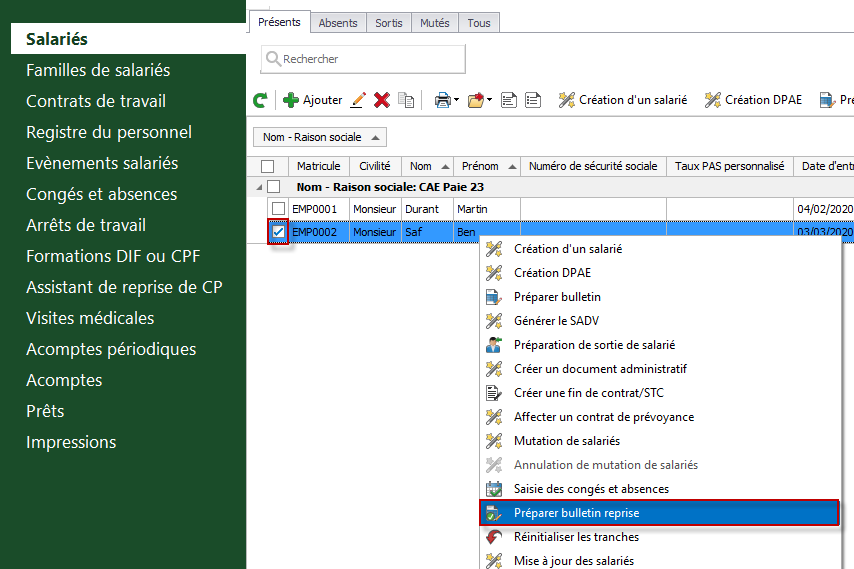854x569 pixels.
Task: Collapse the CAE Paie 23 group
Action: (x=259, y=187)
